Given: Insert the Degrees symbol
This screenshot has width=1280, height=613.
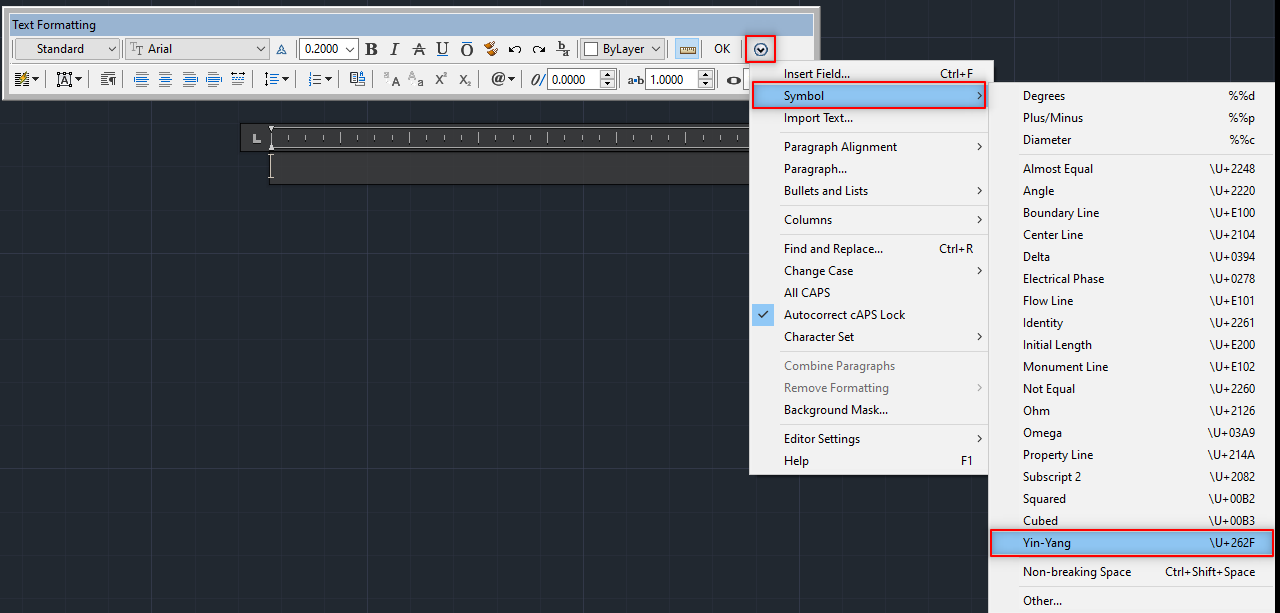Looking at the screenshot, I should pos(1134,96).
